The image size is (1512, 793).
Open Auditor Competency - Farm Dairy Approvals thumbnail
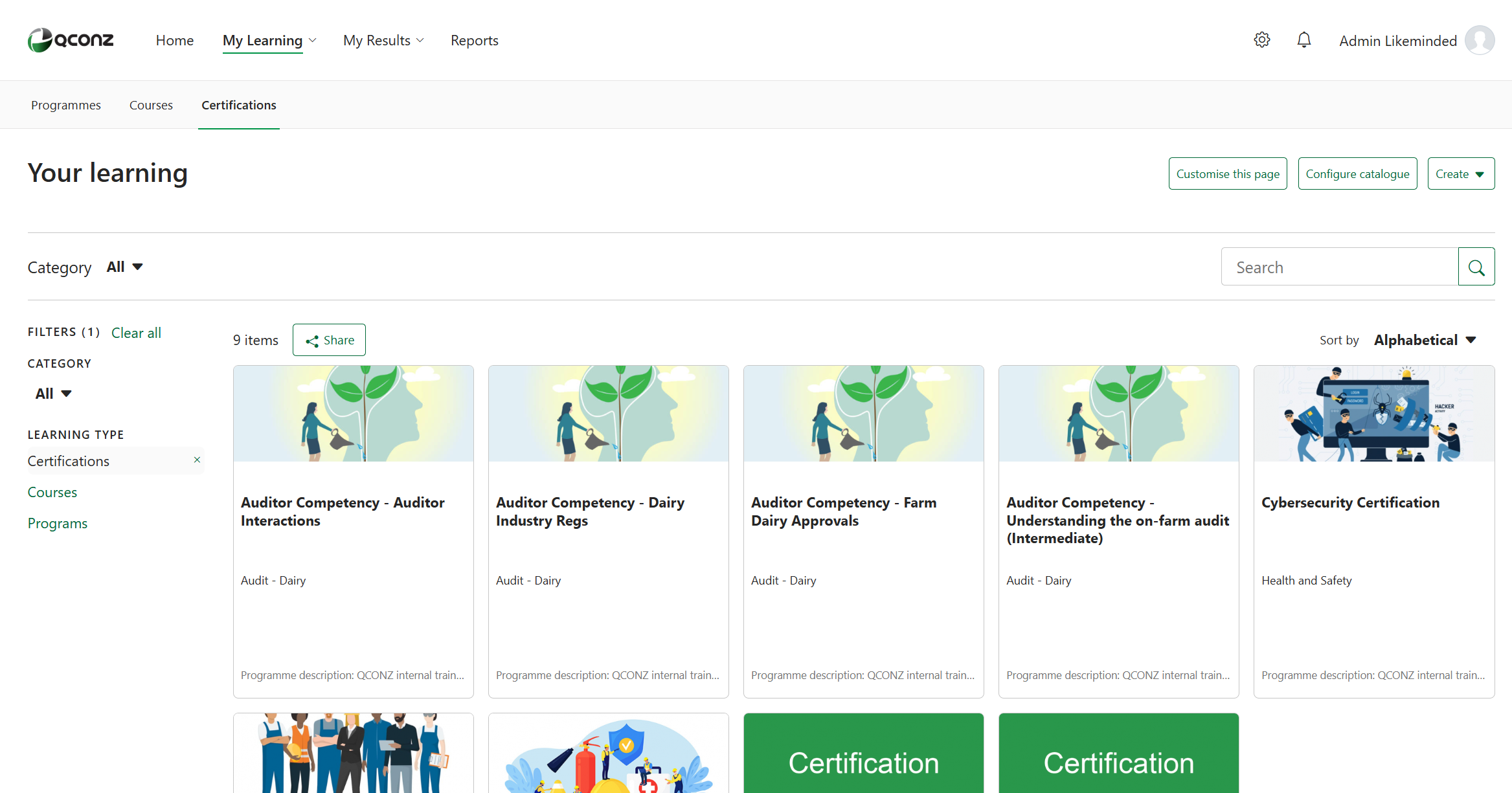coord(864,414)
